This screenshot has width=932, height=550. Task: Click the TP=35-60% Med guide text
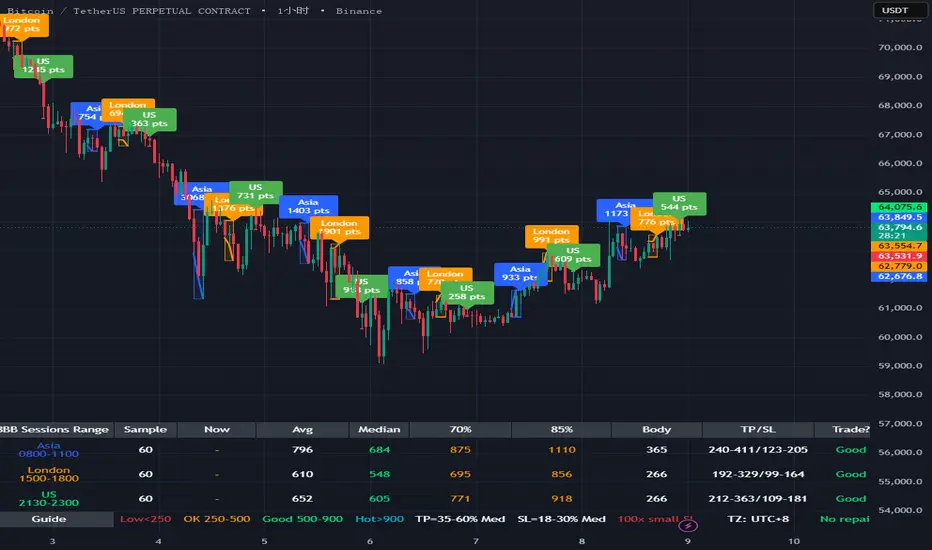pos(460,518)
